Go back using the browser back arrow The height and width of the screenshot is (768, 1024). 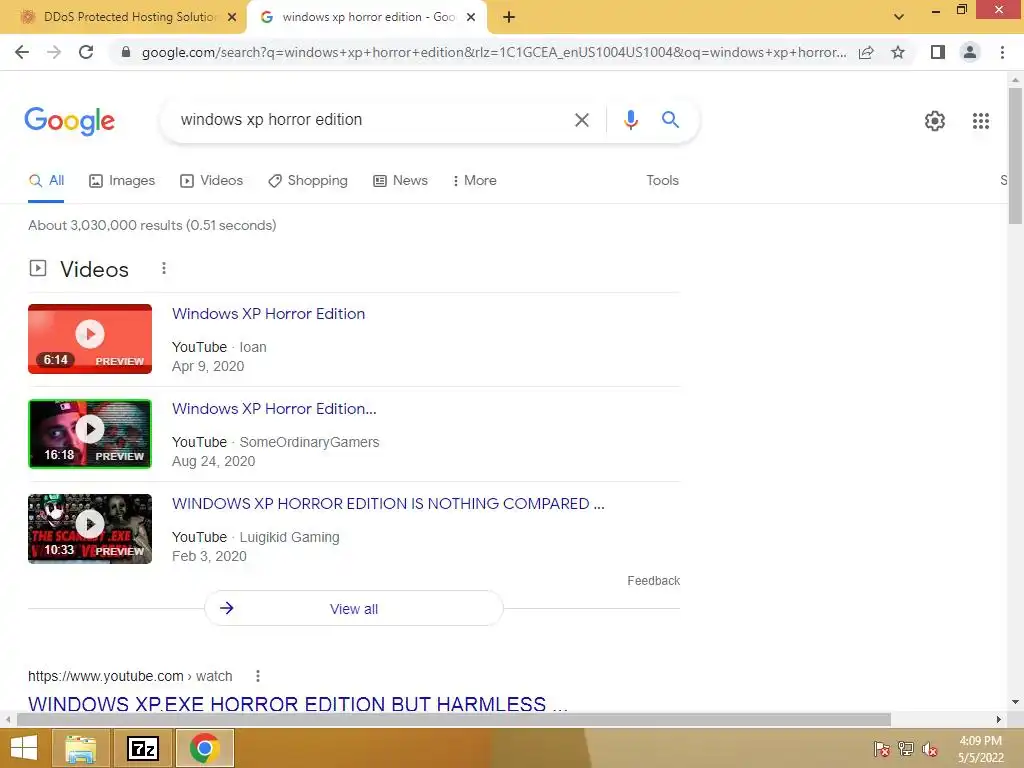tap(22, 52)
